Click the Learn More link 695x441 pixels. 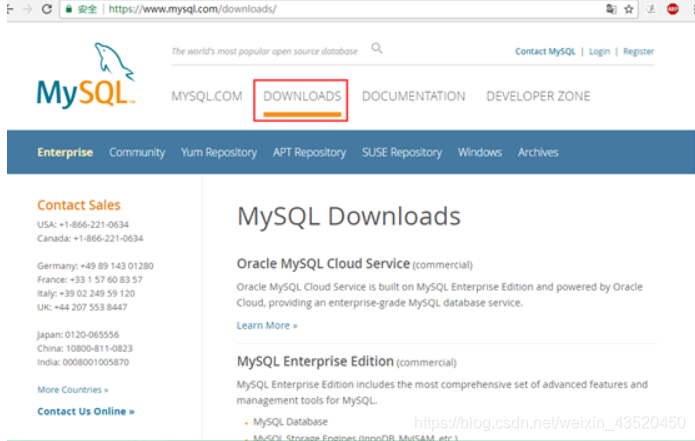[266, 325]
